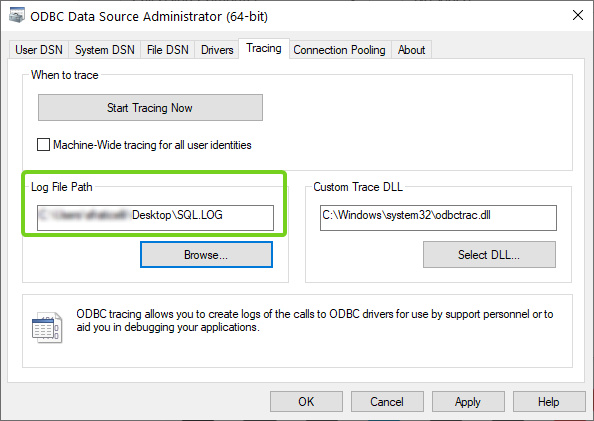The height and width of the screenshot is (421, 594).
Task: Open the Connection Pooling tab
Action: (339, 50)
